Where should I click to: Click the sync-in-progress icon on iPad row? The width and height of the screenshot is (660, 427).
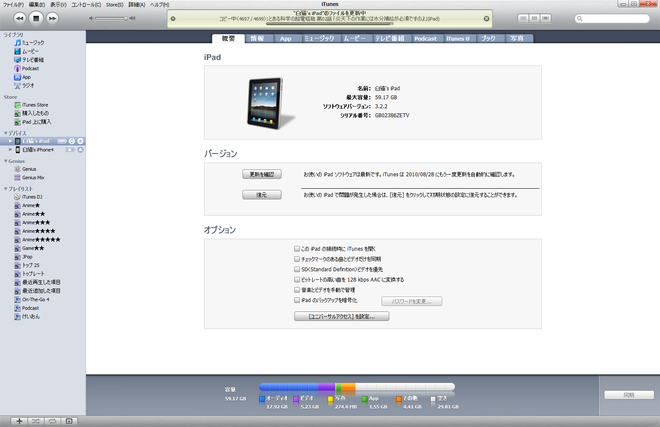click(x=72, y=141)
